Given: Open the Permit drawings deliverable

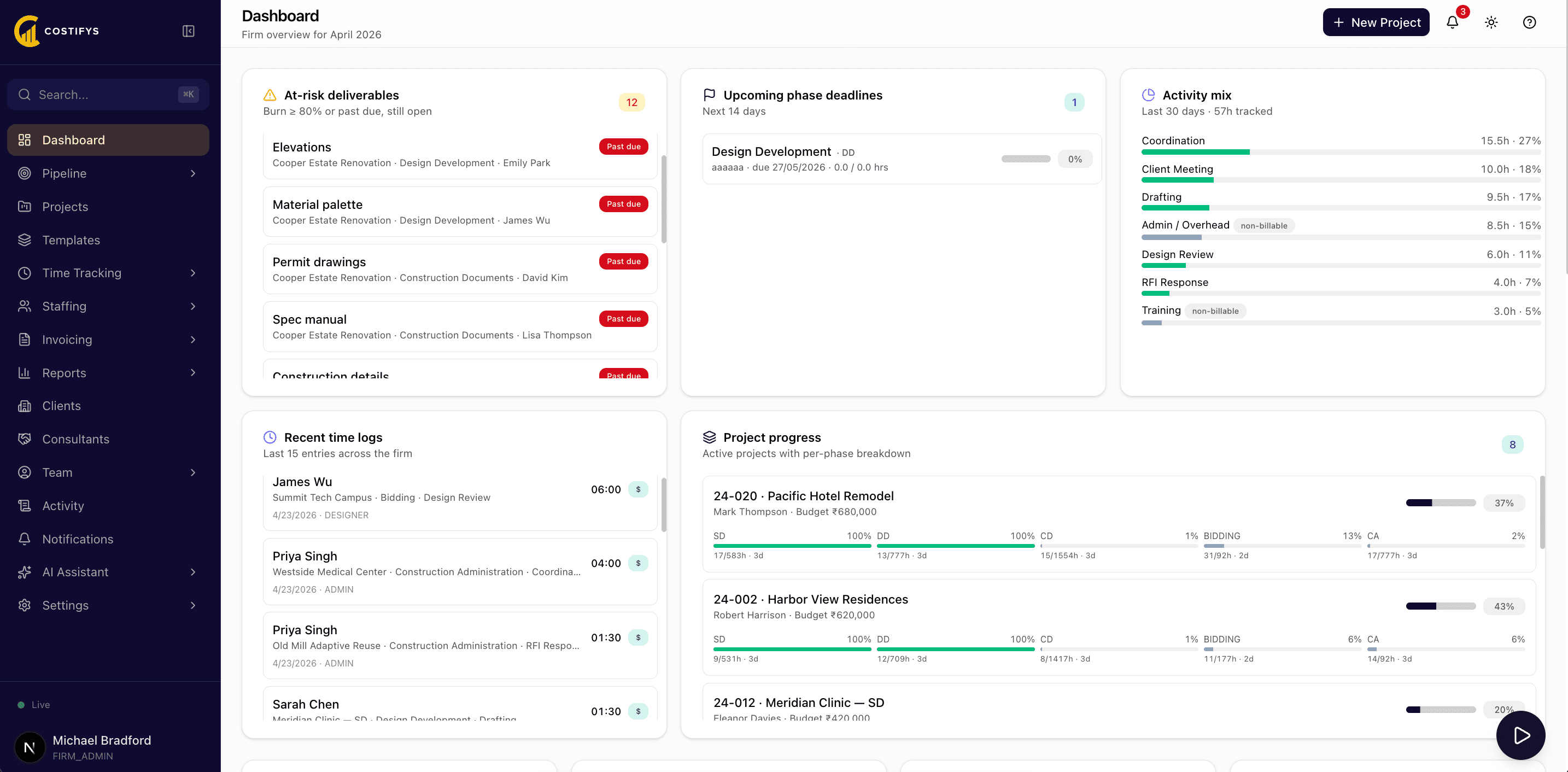Looking at the screenshot, I should pyautogui.click(x=460, y=269).
